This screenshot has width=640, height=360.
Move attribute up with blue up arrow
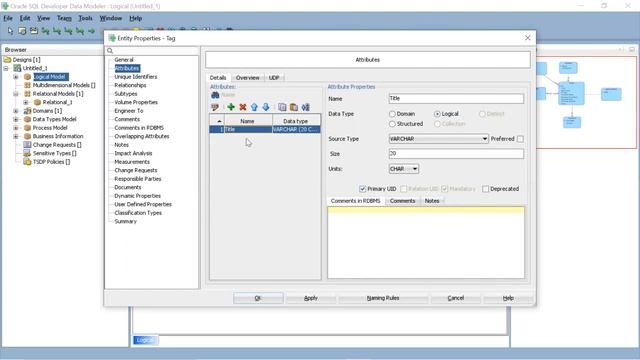click(254, 107)
